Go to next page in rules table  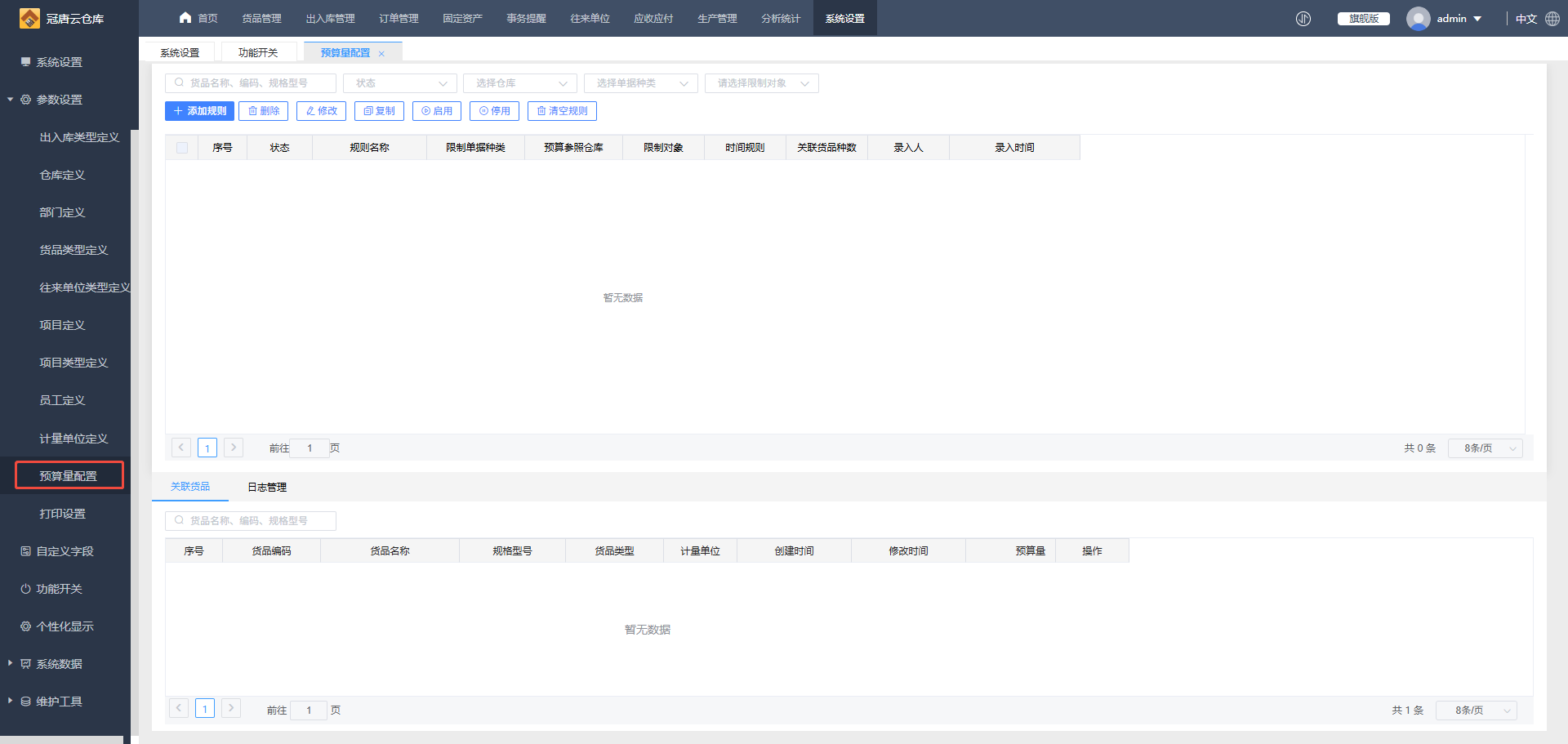(x=234, y=448)
